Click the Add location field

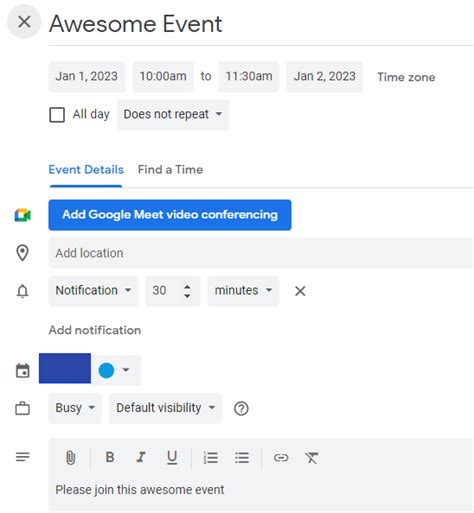coord(261,253)
